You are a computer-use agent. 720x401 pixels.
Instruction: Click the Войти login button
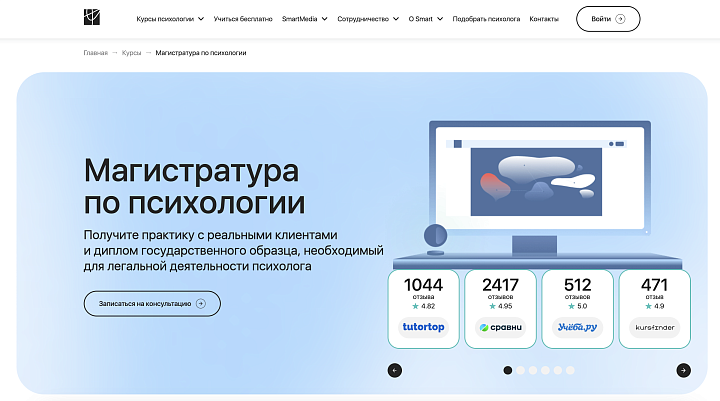tap(608, 19)
